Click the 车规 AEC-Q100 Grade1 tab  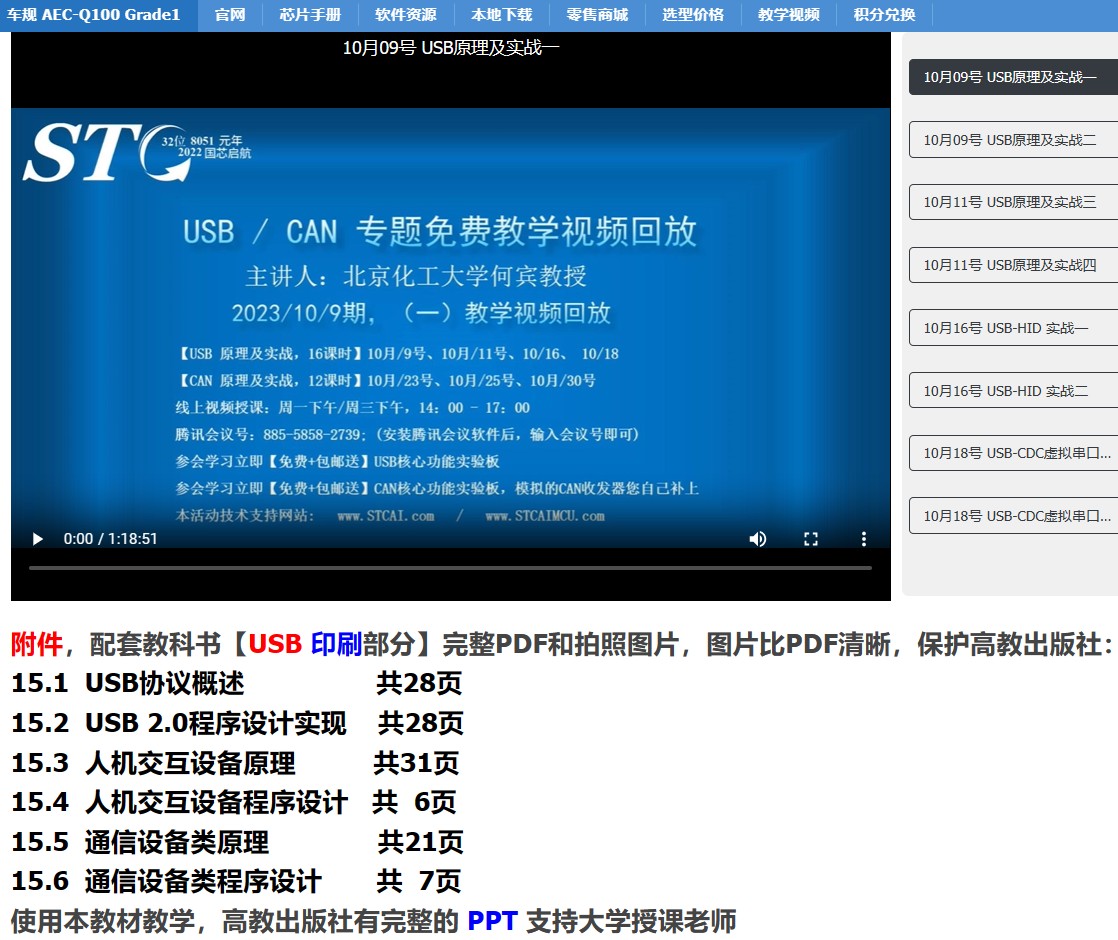pyautogui.click(x=98, y=15)
